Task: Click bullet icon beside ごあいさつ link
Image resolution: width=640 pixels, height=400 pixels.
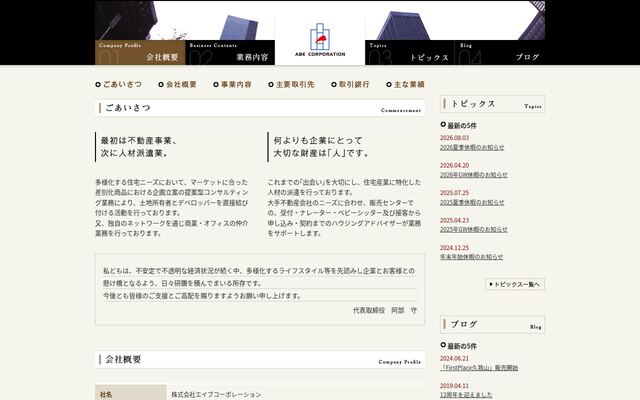Action: [x=98, y=84]
